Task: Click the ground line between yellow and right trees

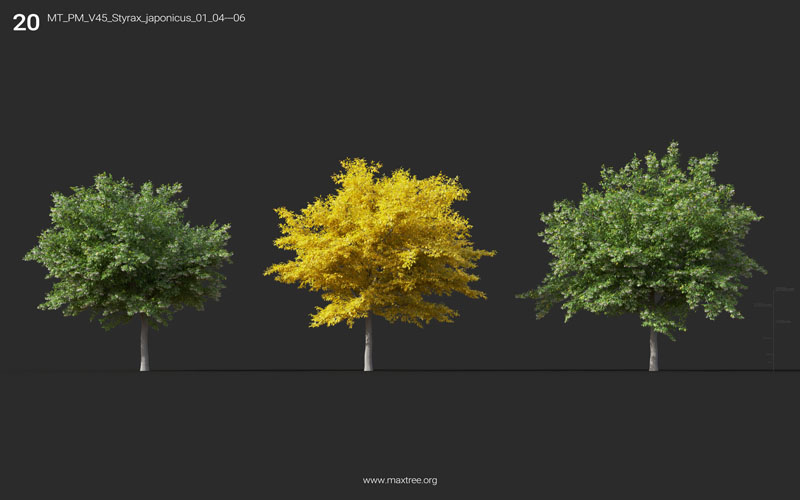Action: 510,371
